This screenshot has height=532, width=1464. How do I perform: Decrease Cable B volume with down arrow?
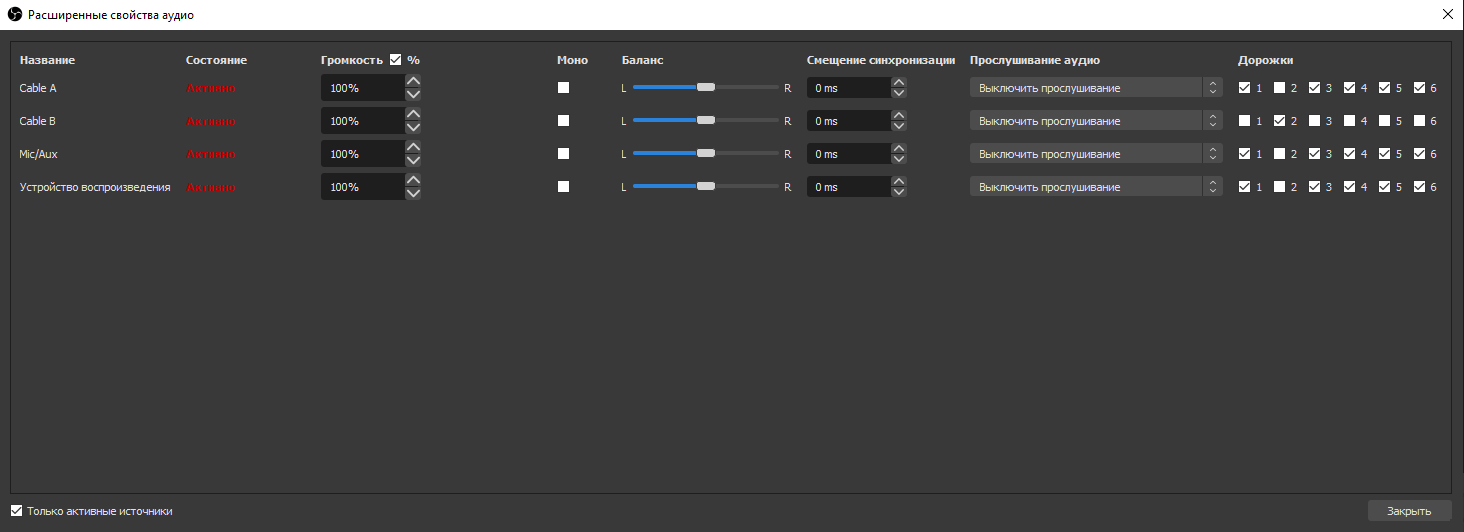[413, 127]
